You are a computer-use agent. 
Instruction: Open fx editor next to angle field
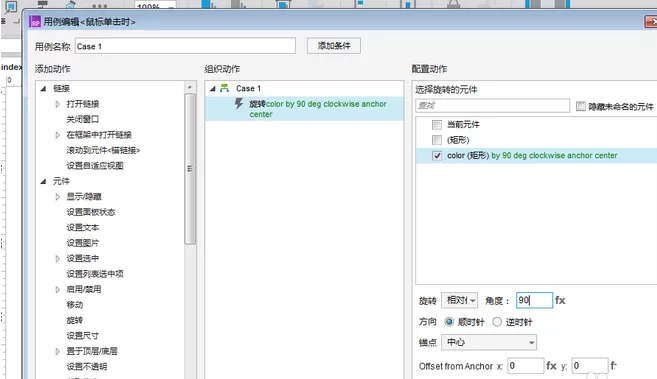pos(560,300)
